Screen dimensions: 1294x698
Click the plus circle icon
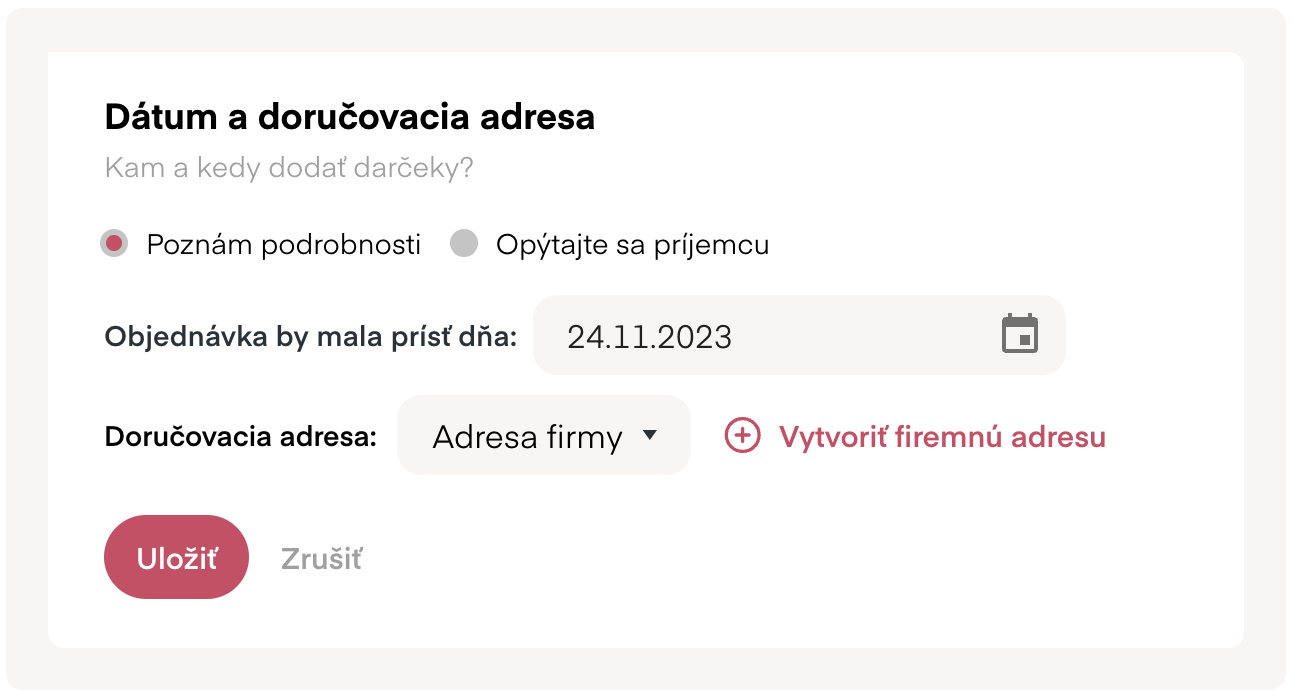click(x=742, y=436)
